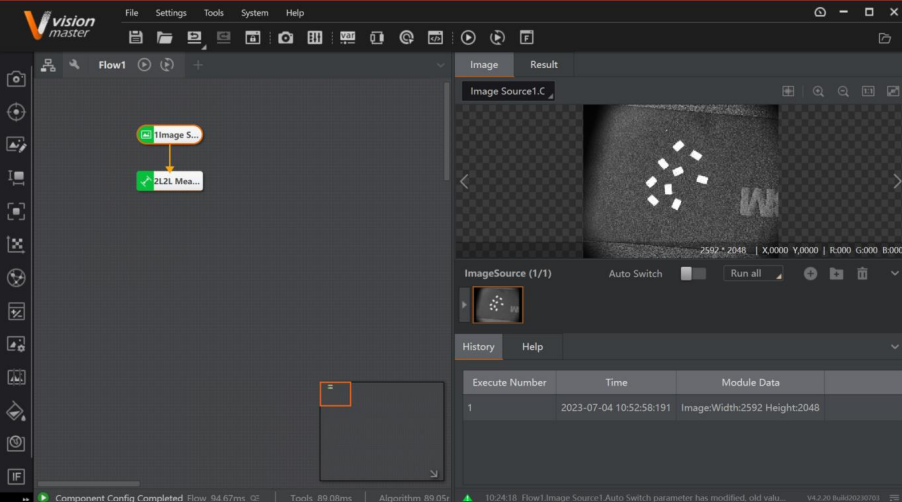Expand the image thumbnail list arrow
Viewport: 902px width, 502px height.
pyautogui.click(x=464, y=305)
